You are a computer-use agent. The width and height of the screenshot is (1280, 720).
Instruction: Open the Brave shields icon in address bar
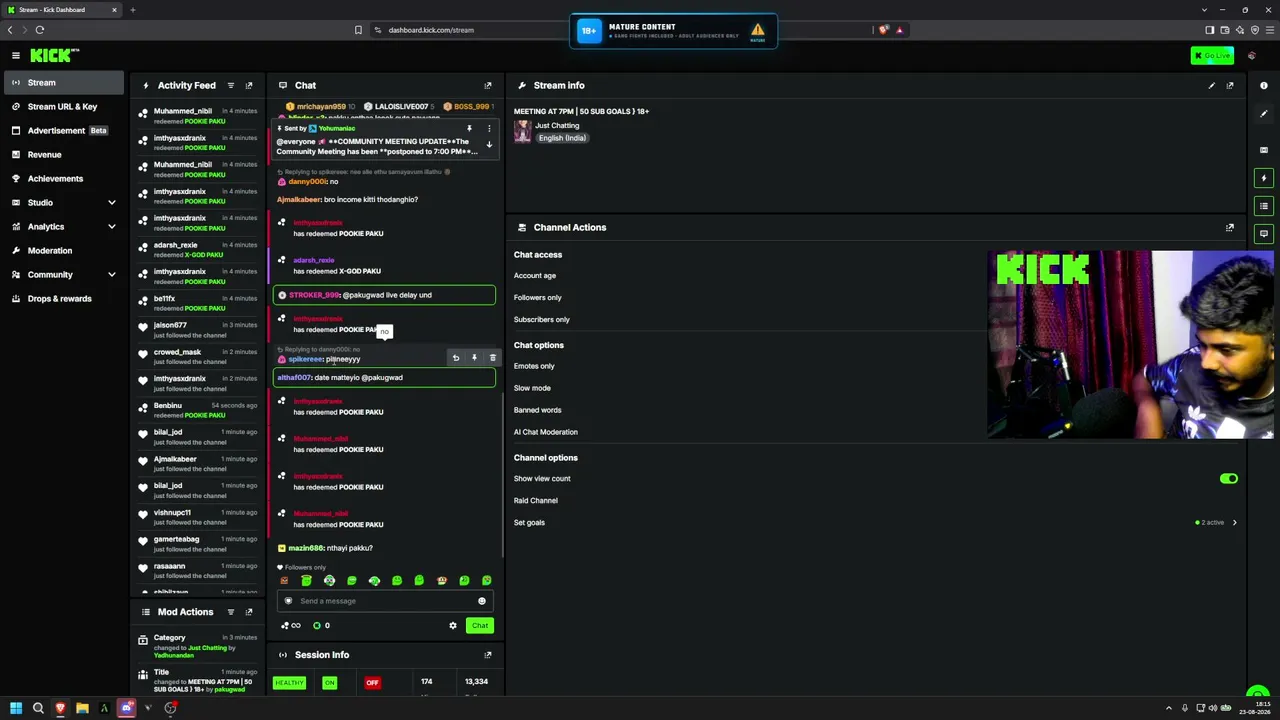click(x=883, y=30)
